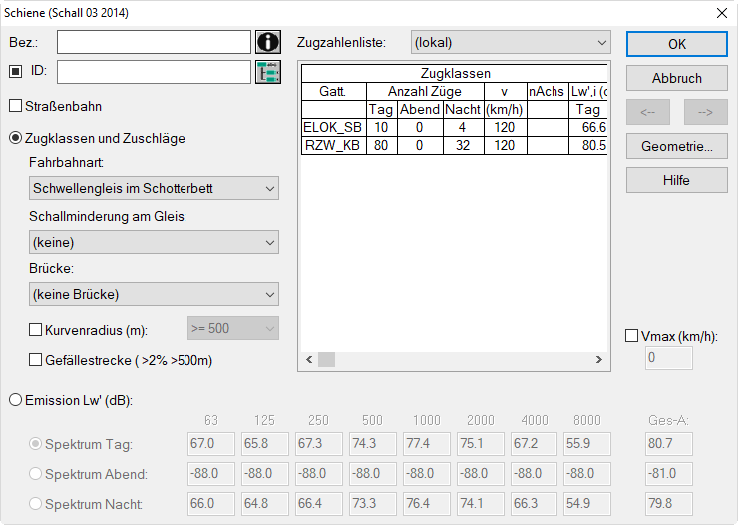
Task: Click Tag count 80 for RZW_KB
Action: (382, 145)
